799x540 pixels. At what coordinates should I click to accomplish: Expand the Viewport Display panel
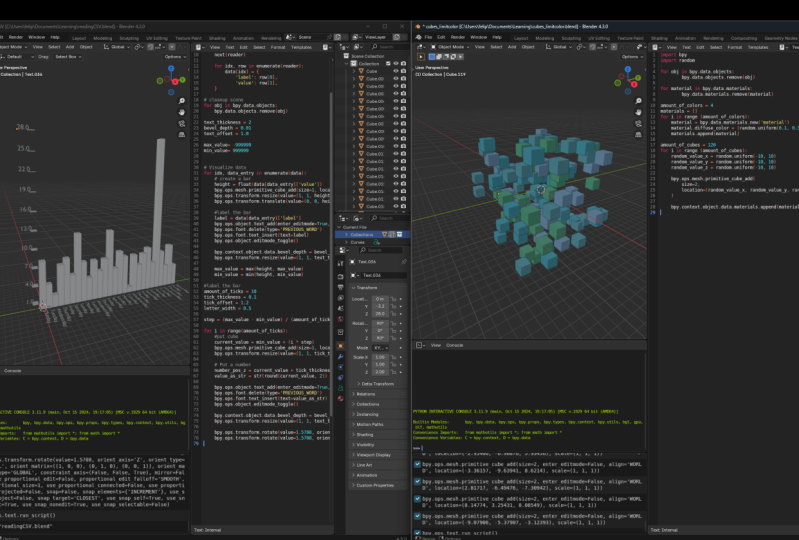click(379, 454)
